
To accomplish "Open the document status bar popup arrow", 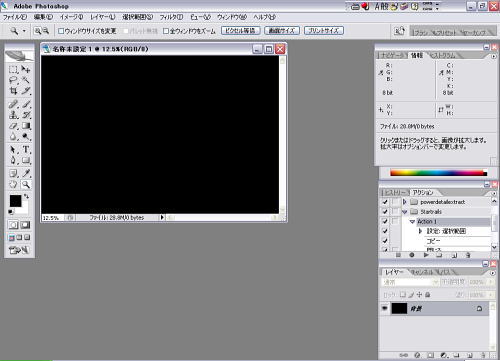I will (162, 217).
